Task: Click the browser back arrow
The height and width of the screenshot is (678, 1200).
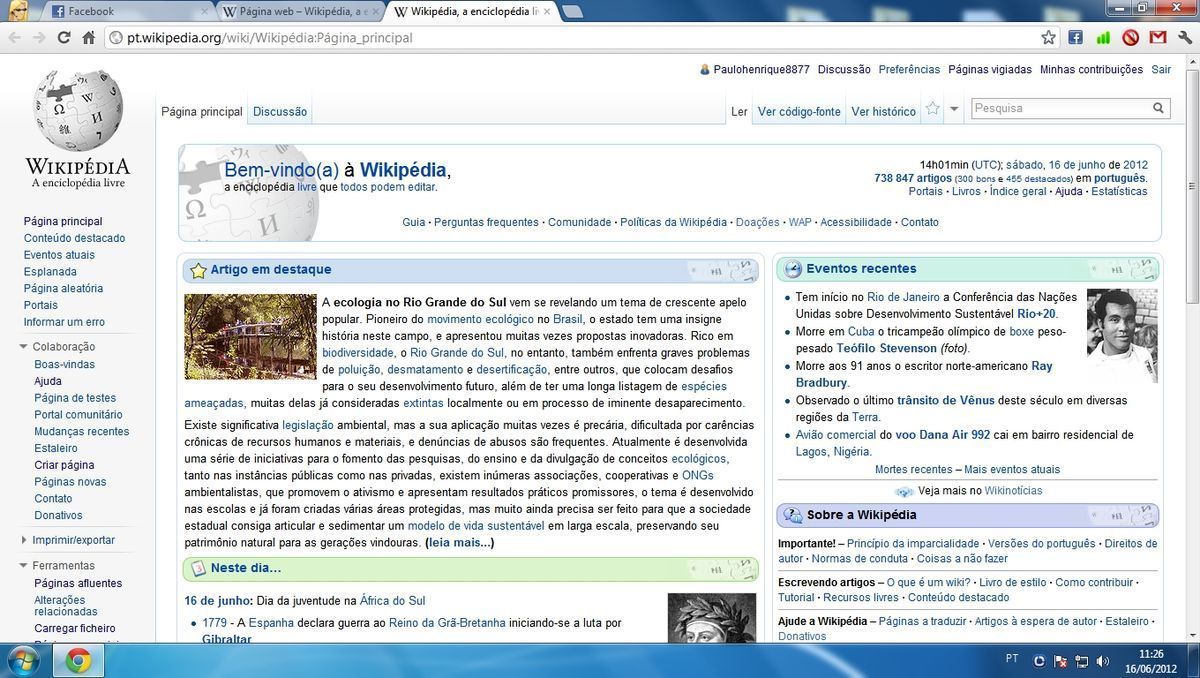Action: click(13, 37)
